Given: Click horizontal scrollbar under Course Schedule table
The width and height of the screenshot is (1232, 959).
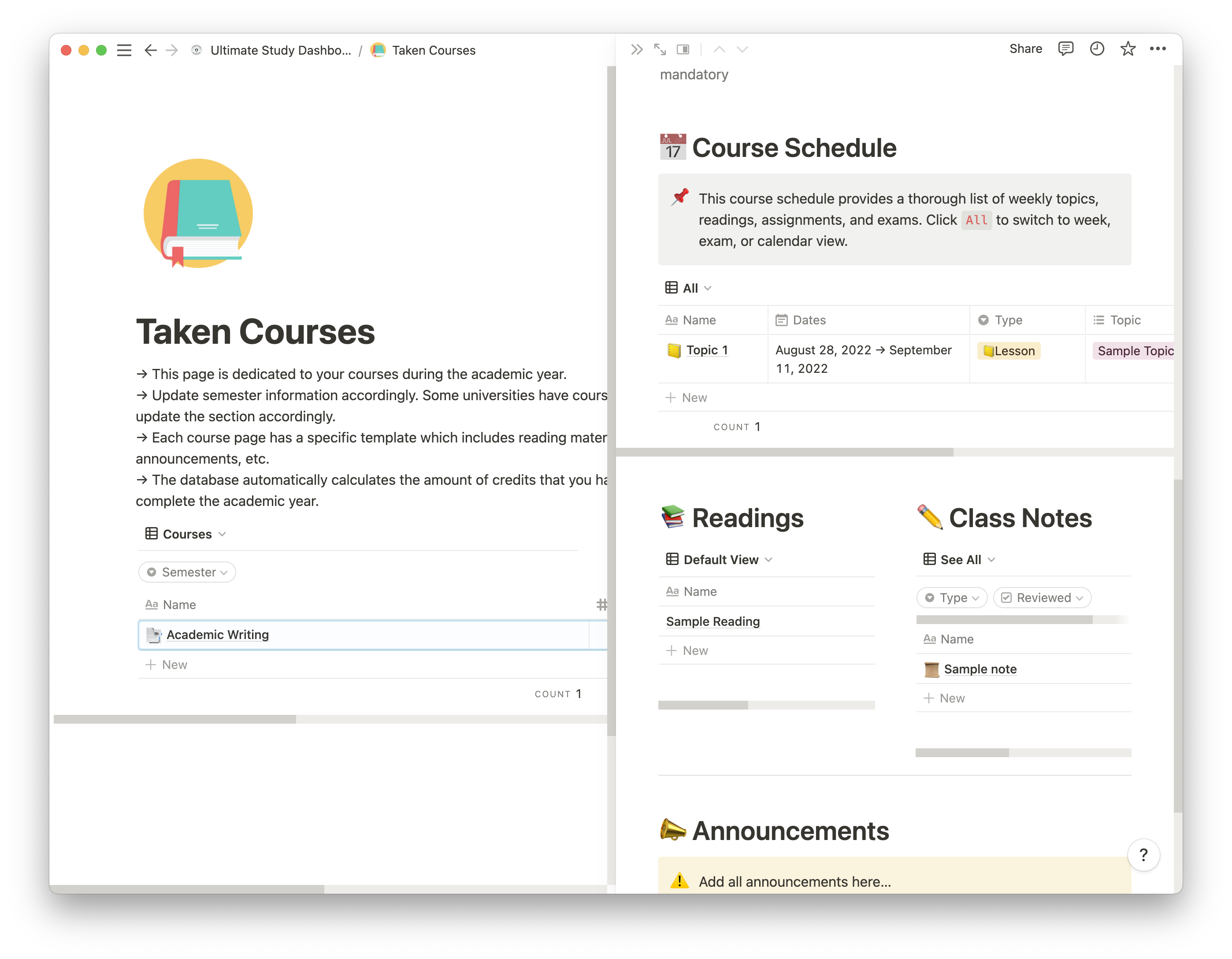Looking at the screenshot, I should (784, 453).
